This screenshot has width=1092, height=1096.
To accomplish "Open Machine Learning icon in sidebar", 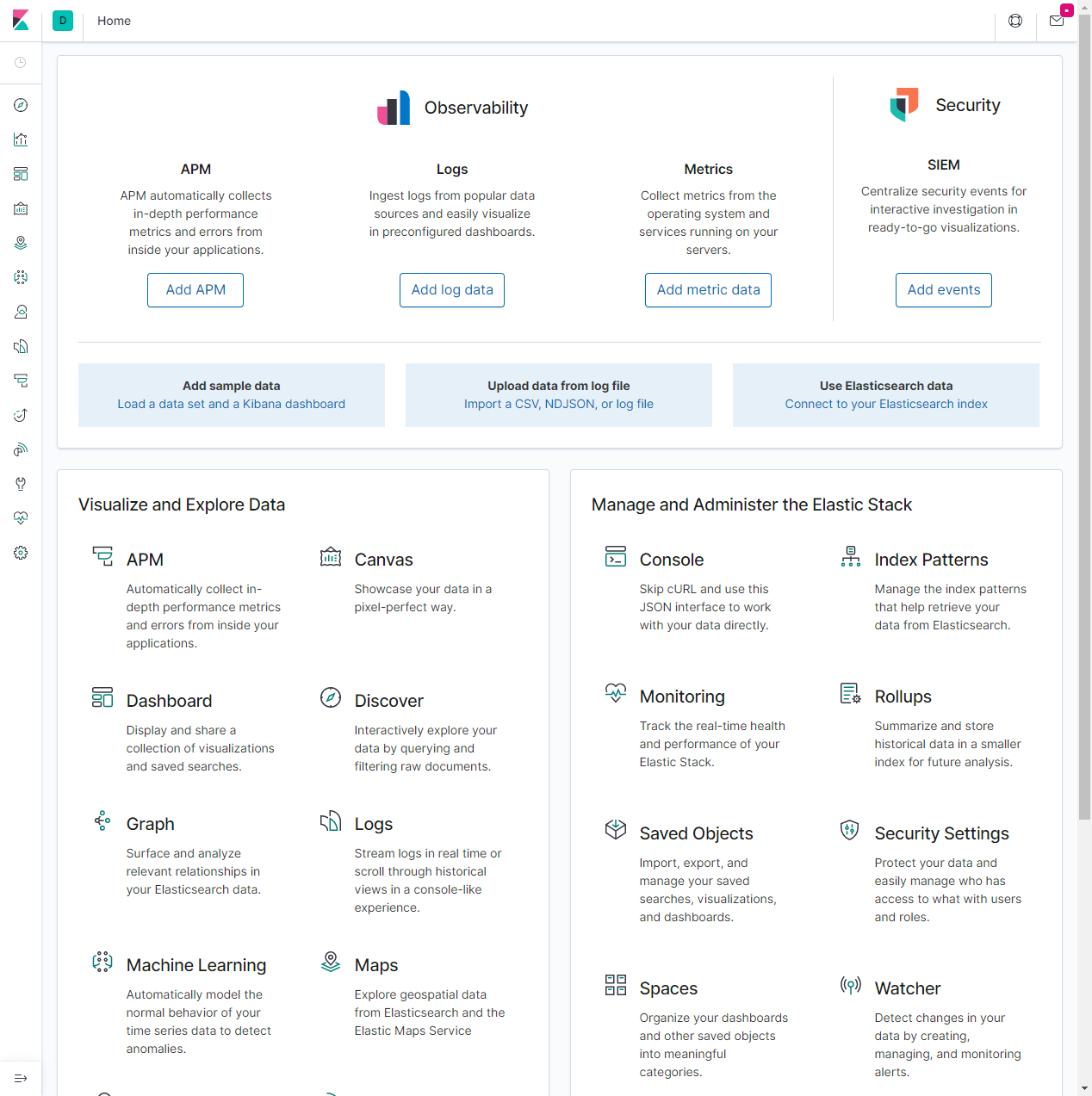I will (21, 277).
